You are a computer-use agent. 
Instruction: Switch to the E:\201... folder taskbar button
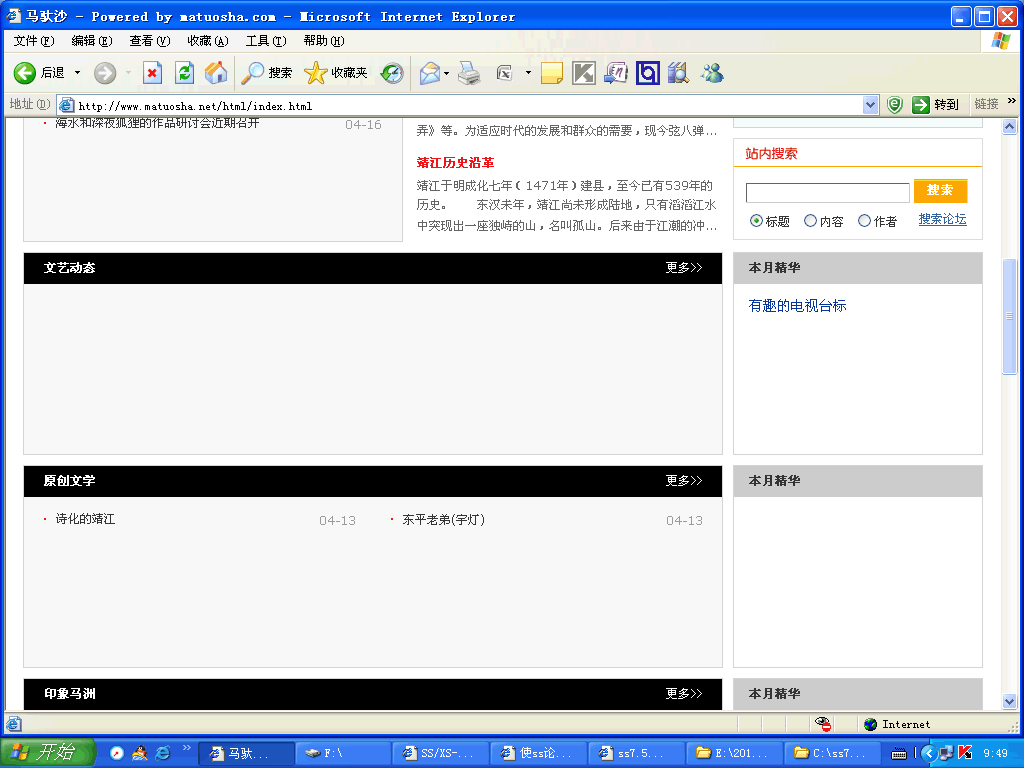point(734,753)
